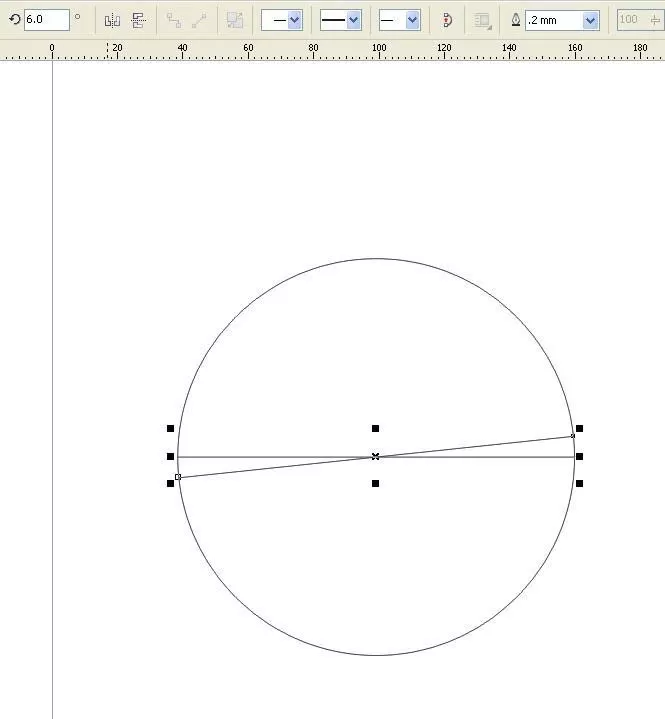Click the X center marker of selection

tap(376, 456)
